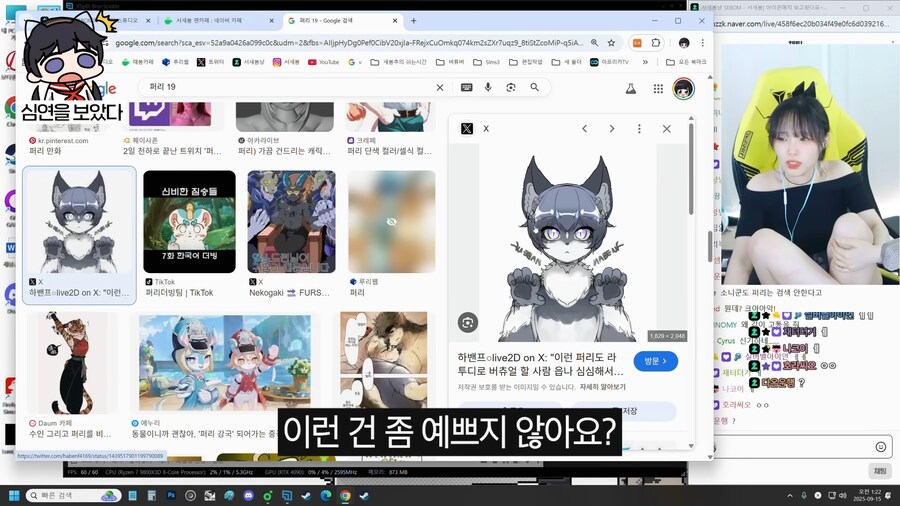Open the Nekogaki FURS X image result
The height and width of the screenshot is (506, 900).
[x=292, y=221]
